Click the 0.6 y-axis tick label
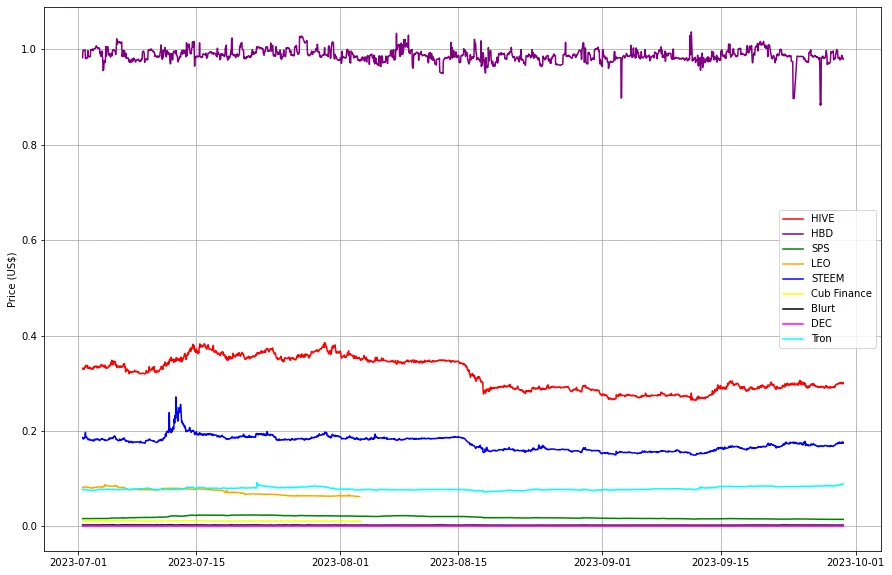Viewport: 892px width, 575px height. point(28,241)
